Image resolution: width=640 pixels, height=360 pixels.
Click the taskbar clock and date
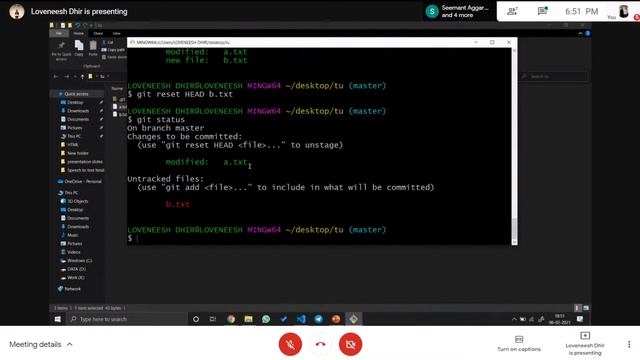coord(560,319)
